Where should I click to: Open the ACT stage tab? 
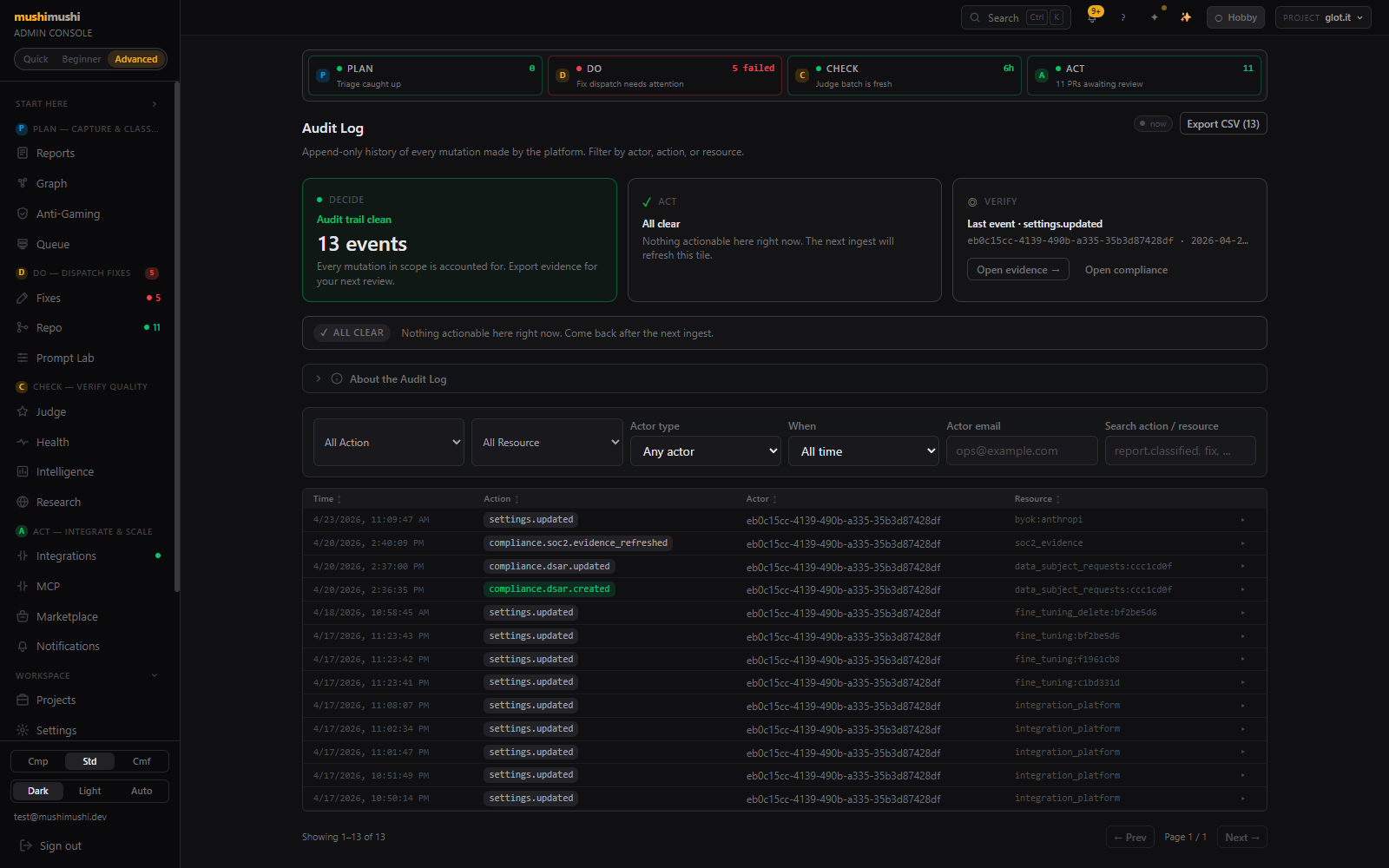coord(1144,76)
